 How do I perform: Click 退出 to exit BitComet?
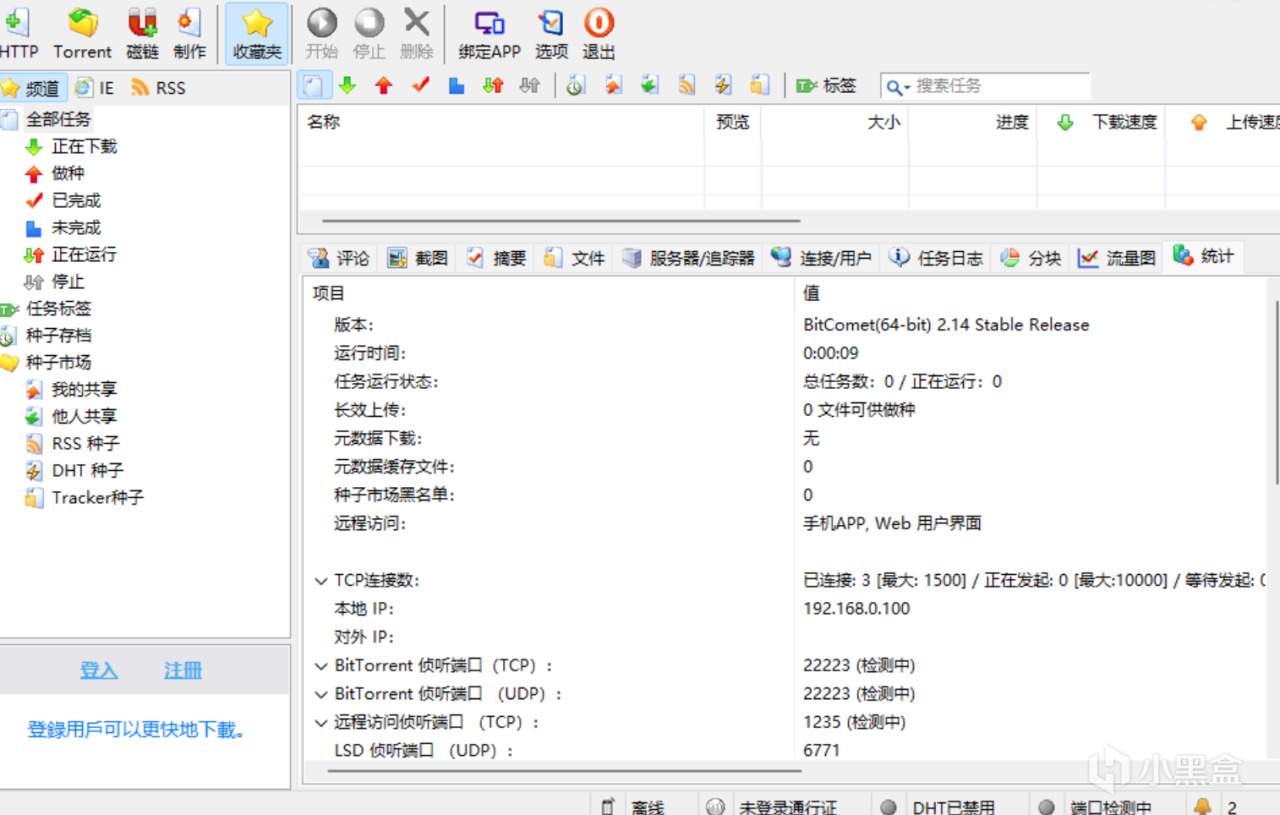[x=599, y=34]
